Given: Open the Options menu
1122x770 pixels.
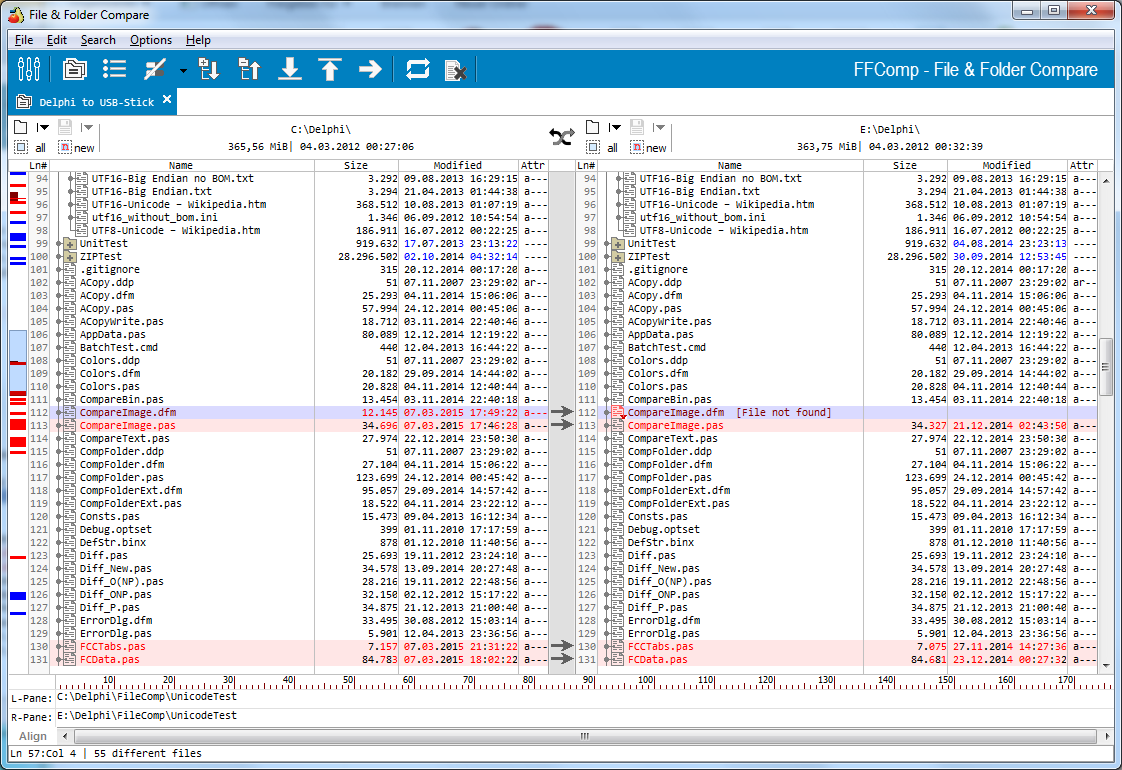Looking at the screenshot, I should 150,40.
